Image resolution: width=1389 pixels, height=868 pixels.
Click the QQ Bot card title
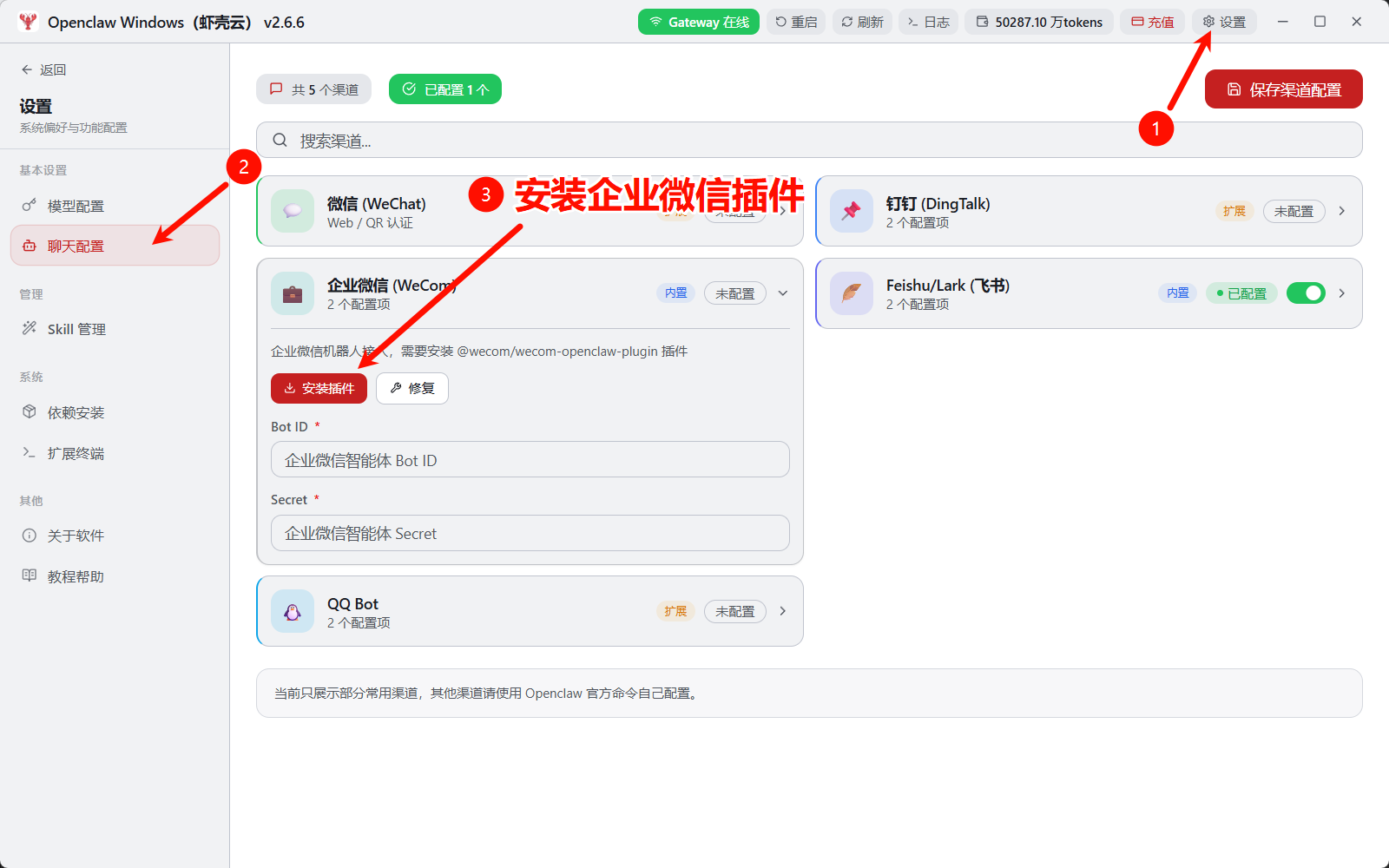pyautogui.click(x=352, y=603)
